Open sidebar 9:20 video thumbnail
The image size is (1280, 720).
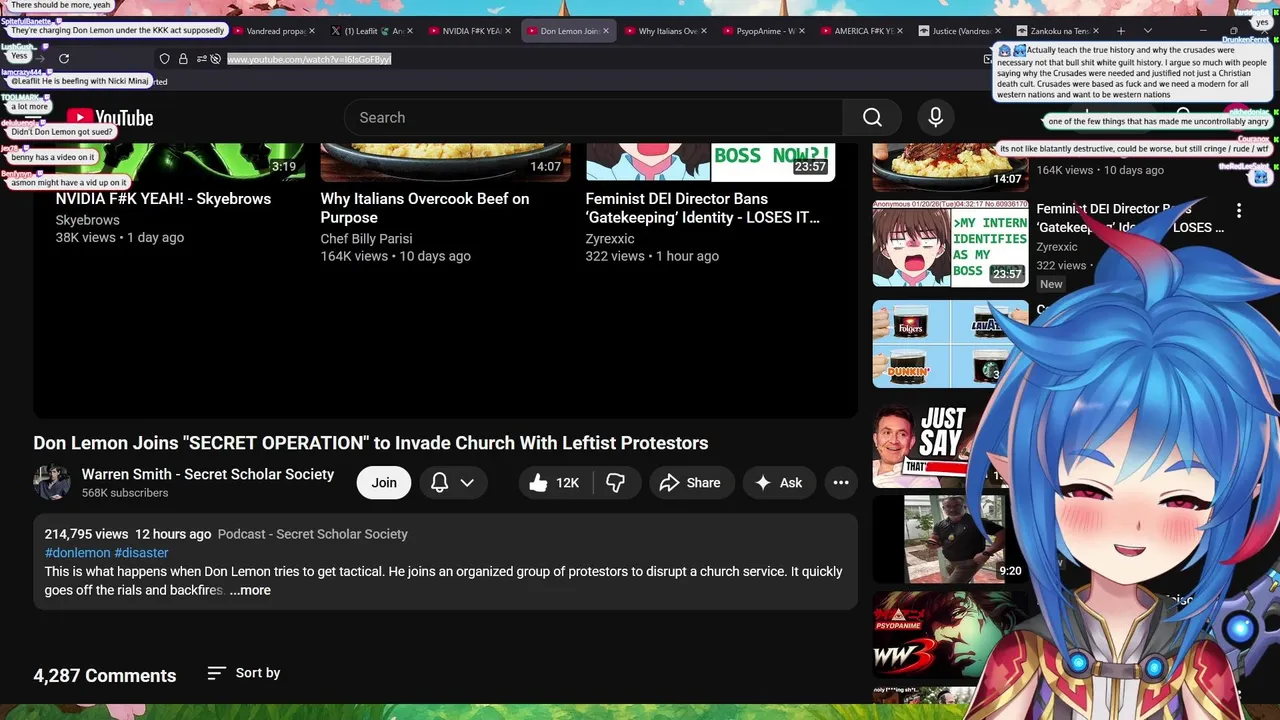click(950, 538)
